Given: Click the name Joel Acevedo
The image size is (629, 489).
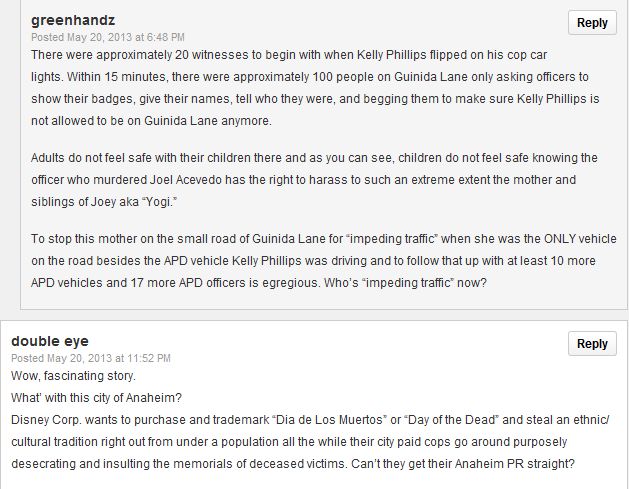Looking at the screenshot, I should point(186,180).
